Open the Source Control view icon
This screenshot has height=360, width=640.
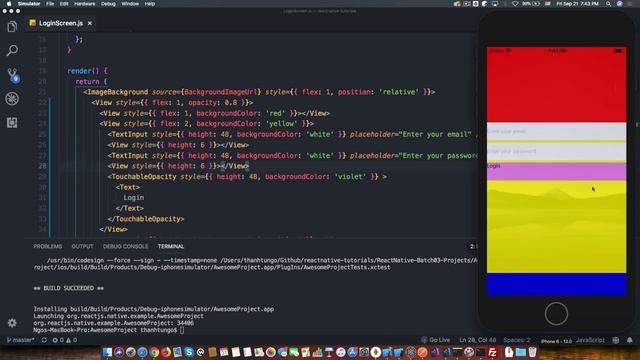click(12, 75)
